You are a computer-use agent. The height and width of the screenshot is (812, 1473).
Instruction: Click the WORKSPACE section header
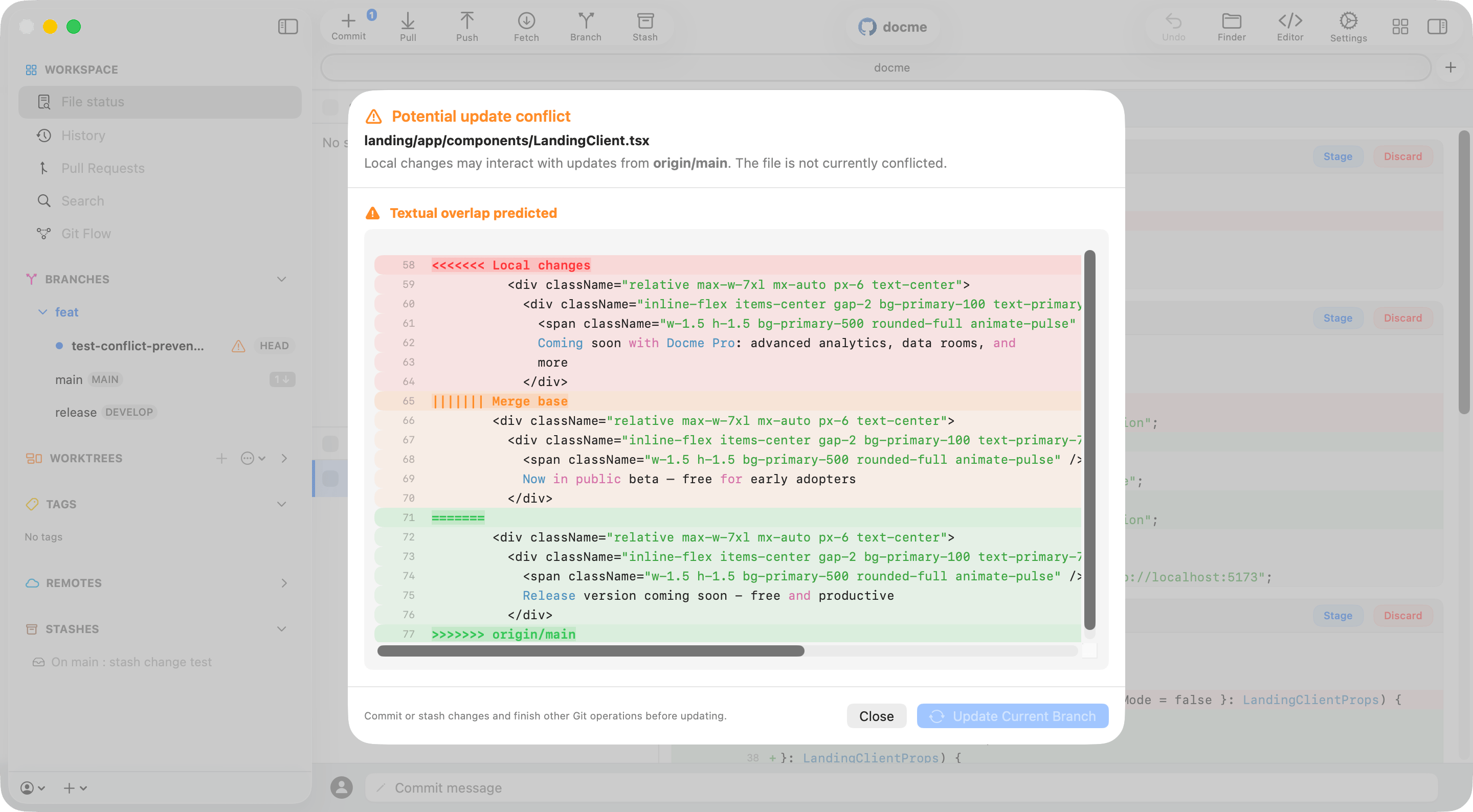tap(72, 70)
